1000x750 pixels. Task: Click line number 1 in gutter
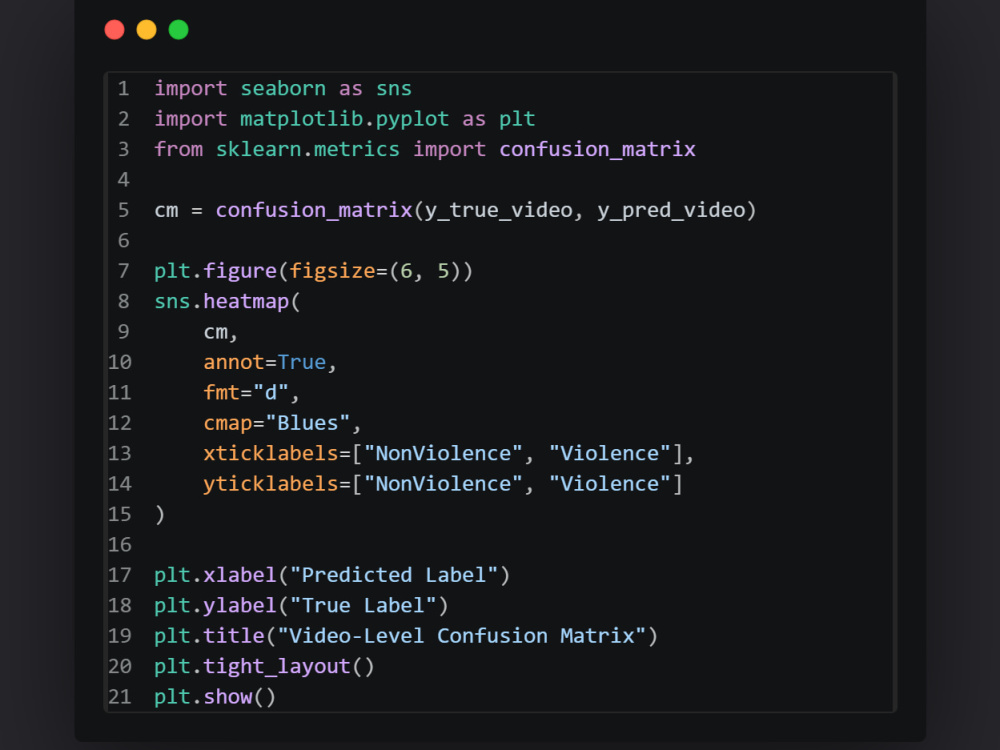point(124,89)
